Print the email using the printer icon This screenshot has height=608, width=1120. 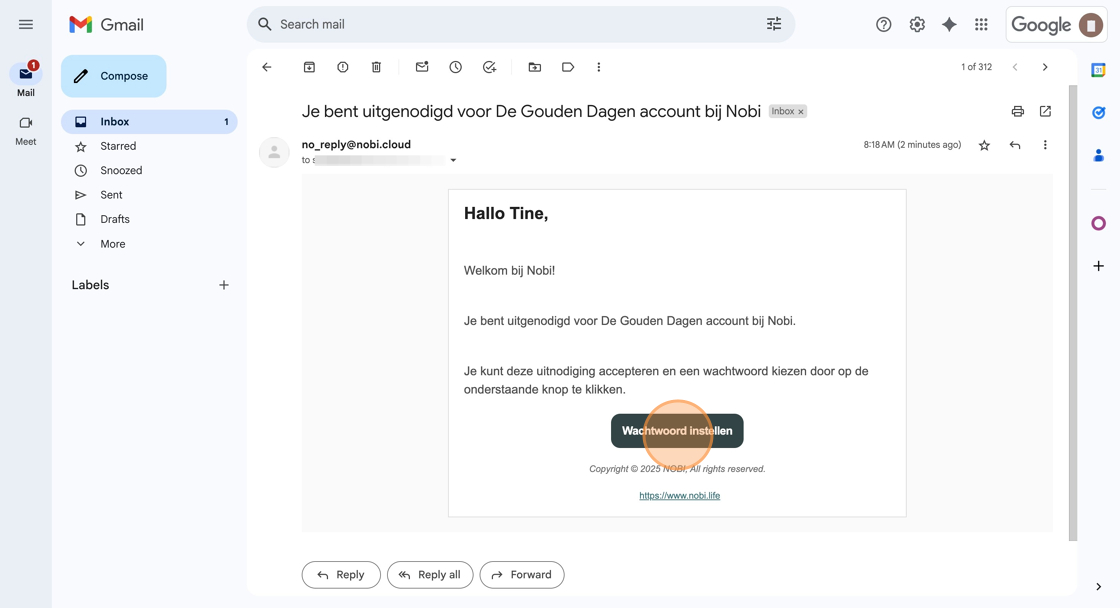coord(1017,111)
